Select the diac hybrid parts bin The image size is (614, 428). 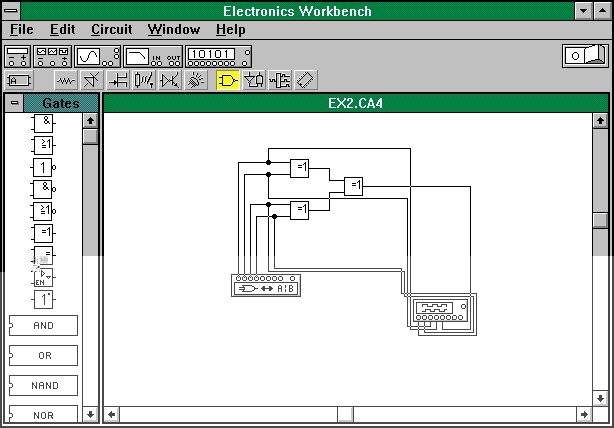tap(170, 80)
